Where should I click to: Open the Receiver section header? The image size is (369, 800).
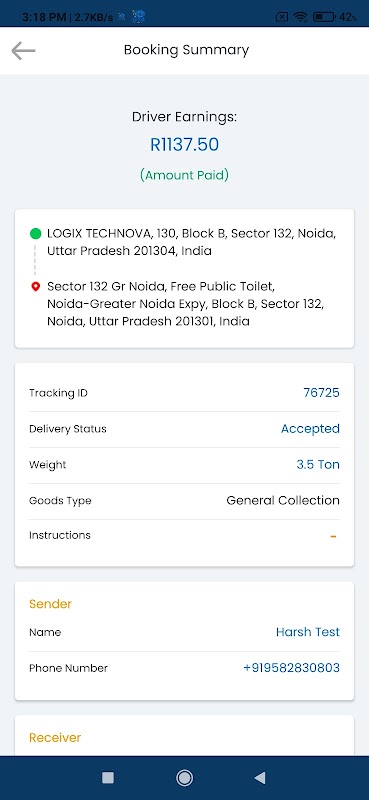pos(55,738)
